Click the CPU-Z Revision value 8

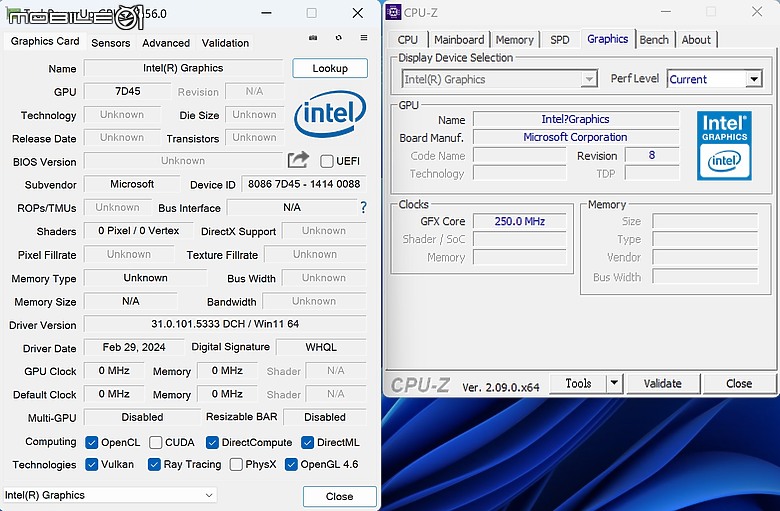(x=652, y=155)
